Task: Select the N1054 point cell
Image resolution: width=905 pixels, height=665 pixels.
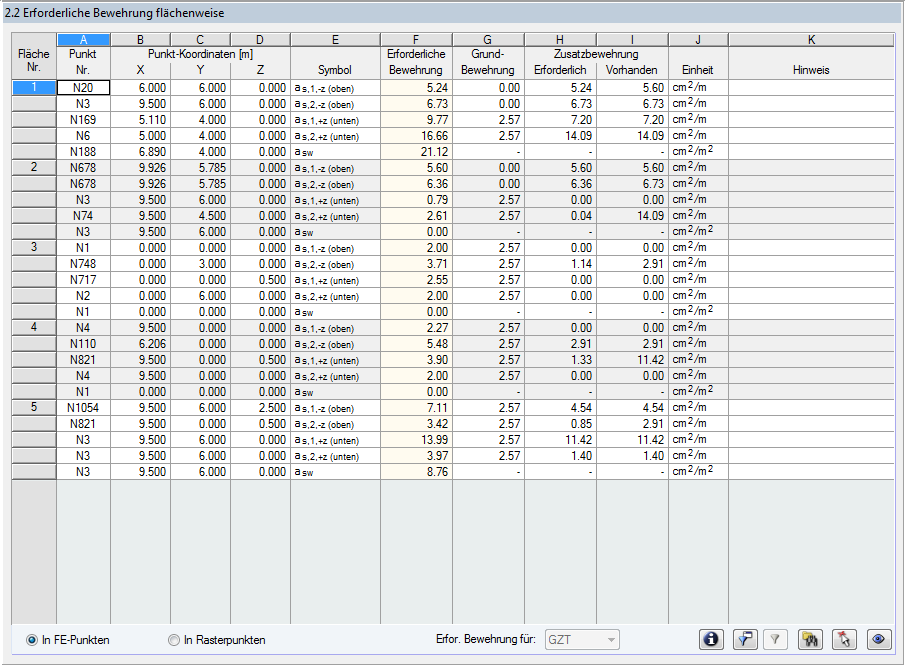Action: 83,408
